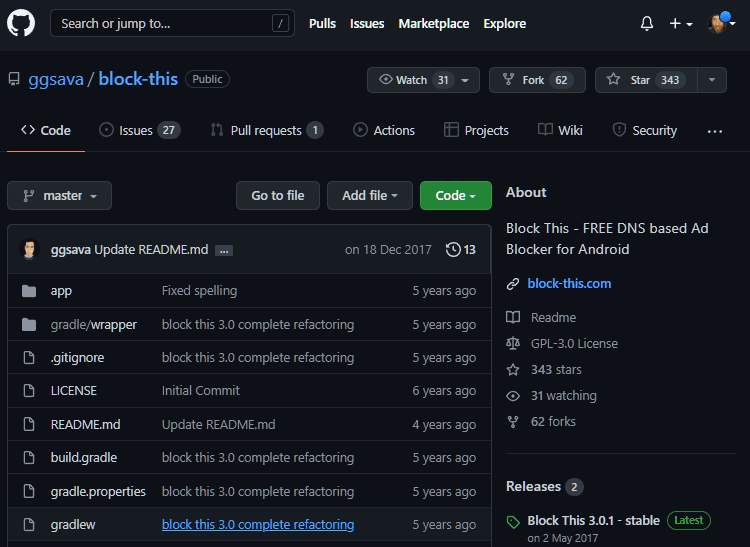Click the ggsava author avatar
Screen dimensions: 750x547
(x=29, y=249)
